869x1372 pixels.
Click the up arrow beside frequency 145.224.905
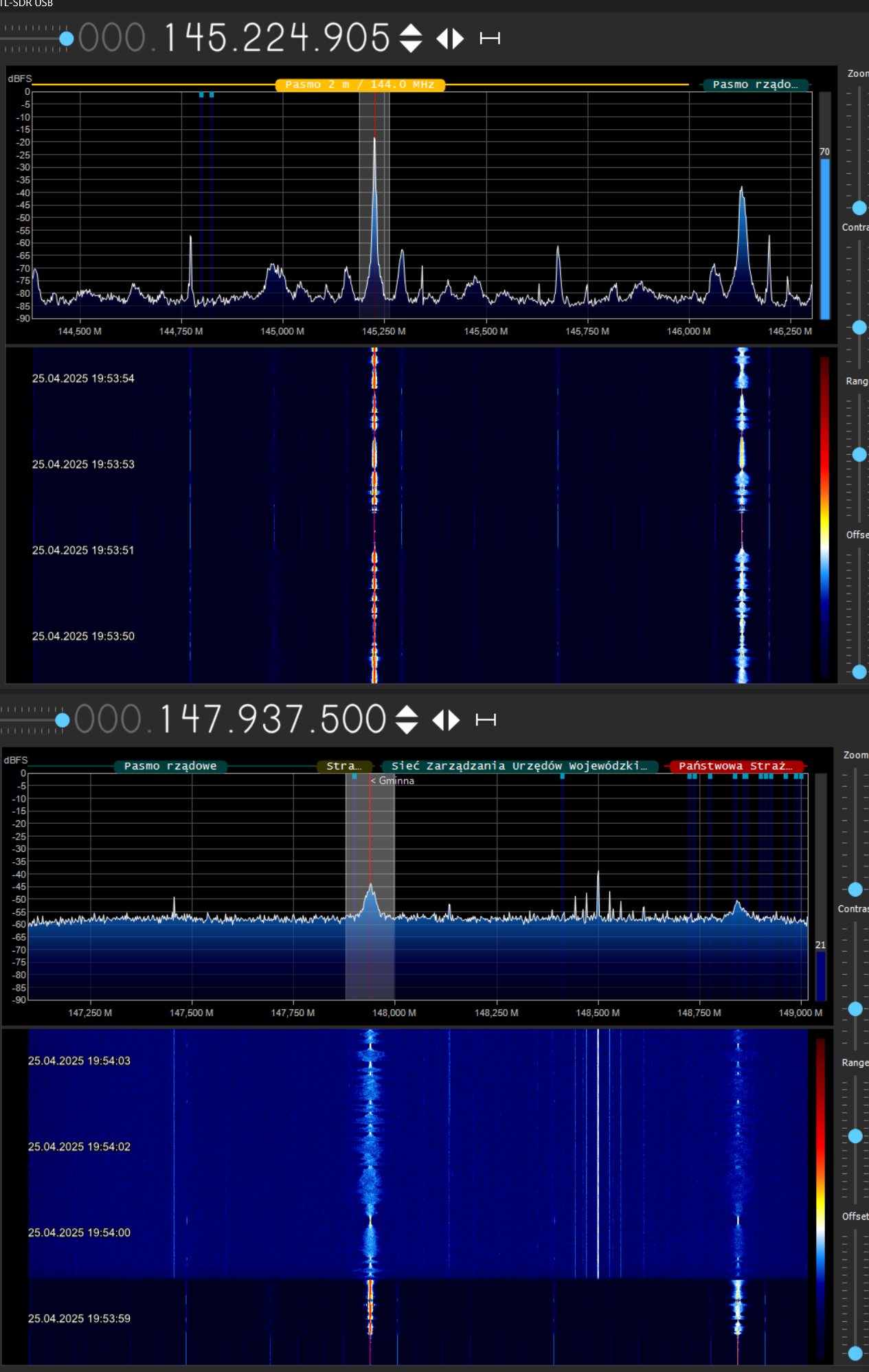coord(411,30)
